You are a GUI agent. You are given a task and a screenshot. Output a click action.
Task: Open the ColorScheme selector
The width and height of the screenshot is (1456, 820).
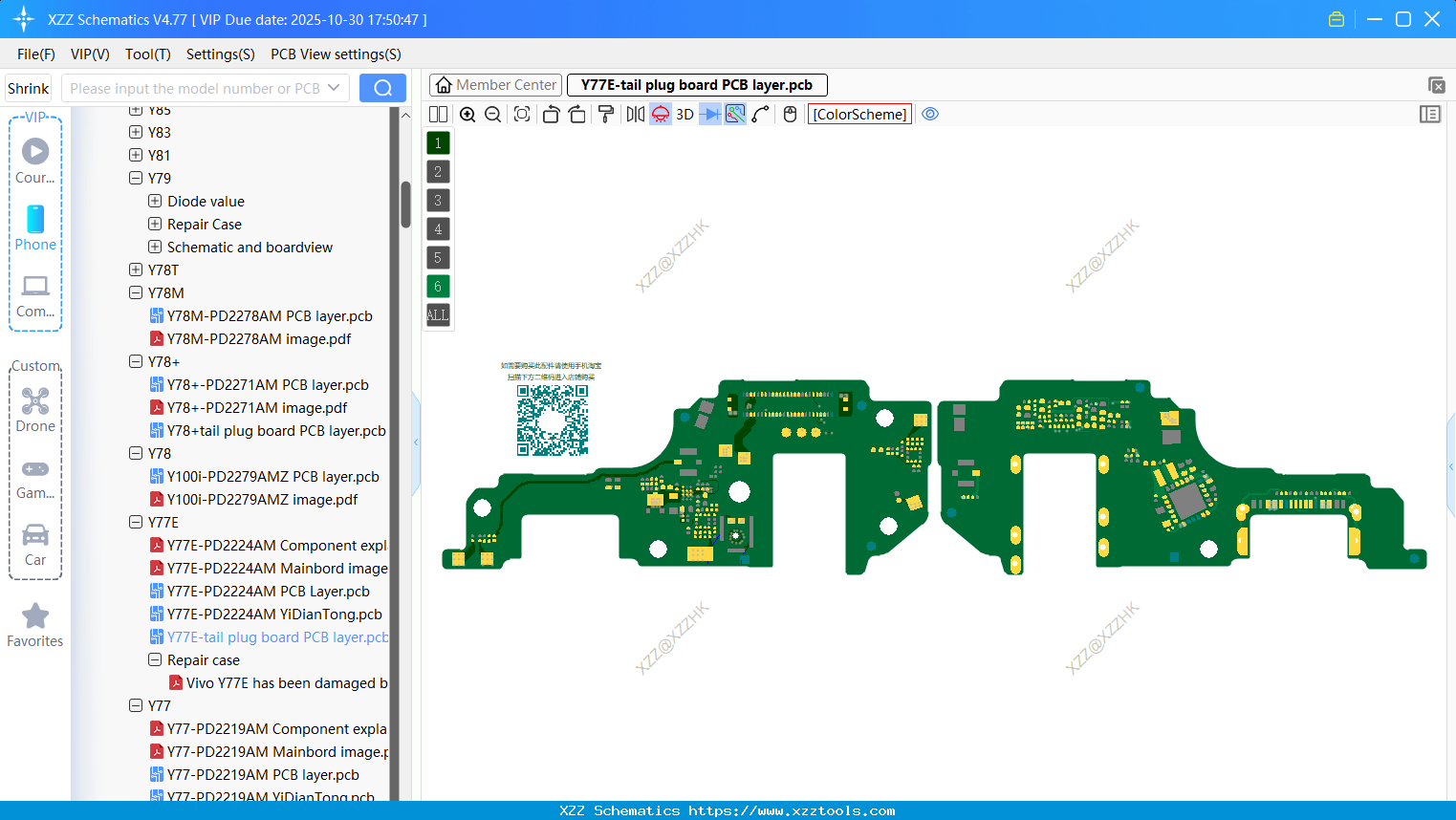[858, 114]
